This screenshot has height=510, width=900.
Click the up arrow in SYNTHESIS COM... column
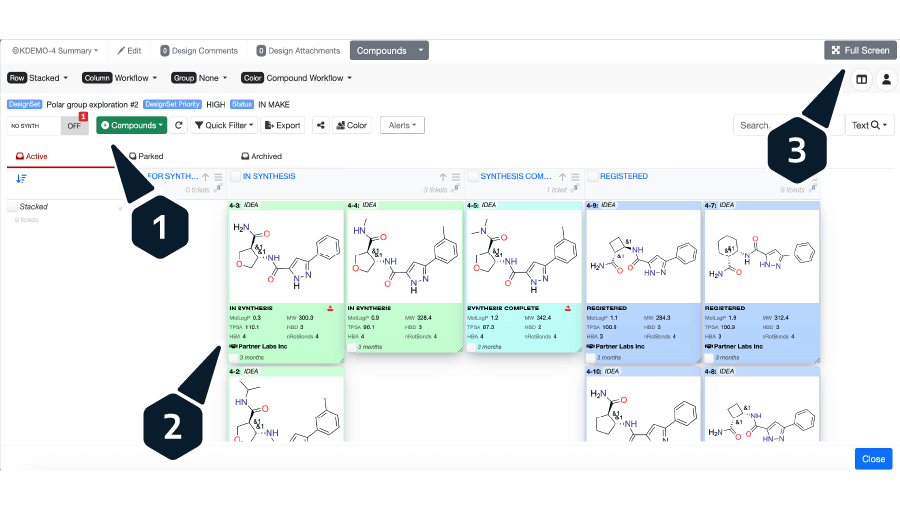tap(562, 177)
